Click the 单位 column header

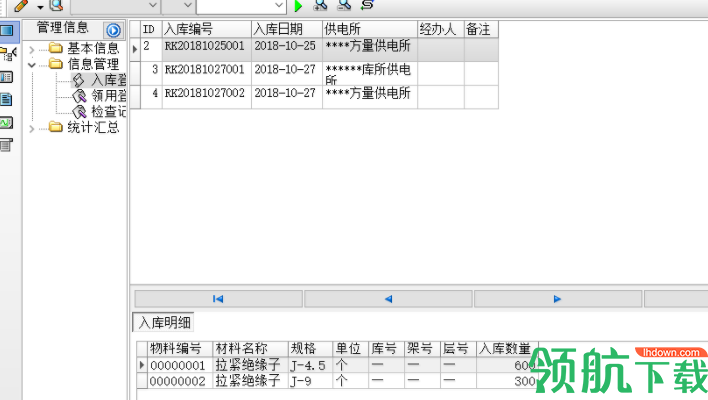click(351, 349)
